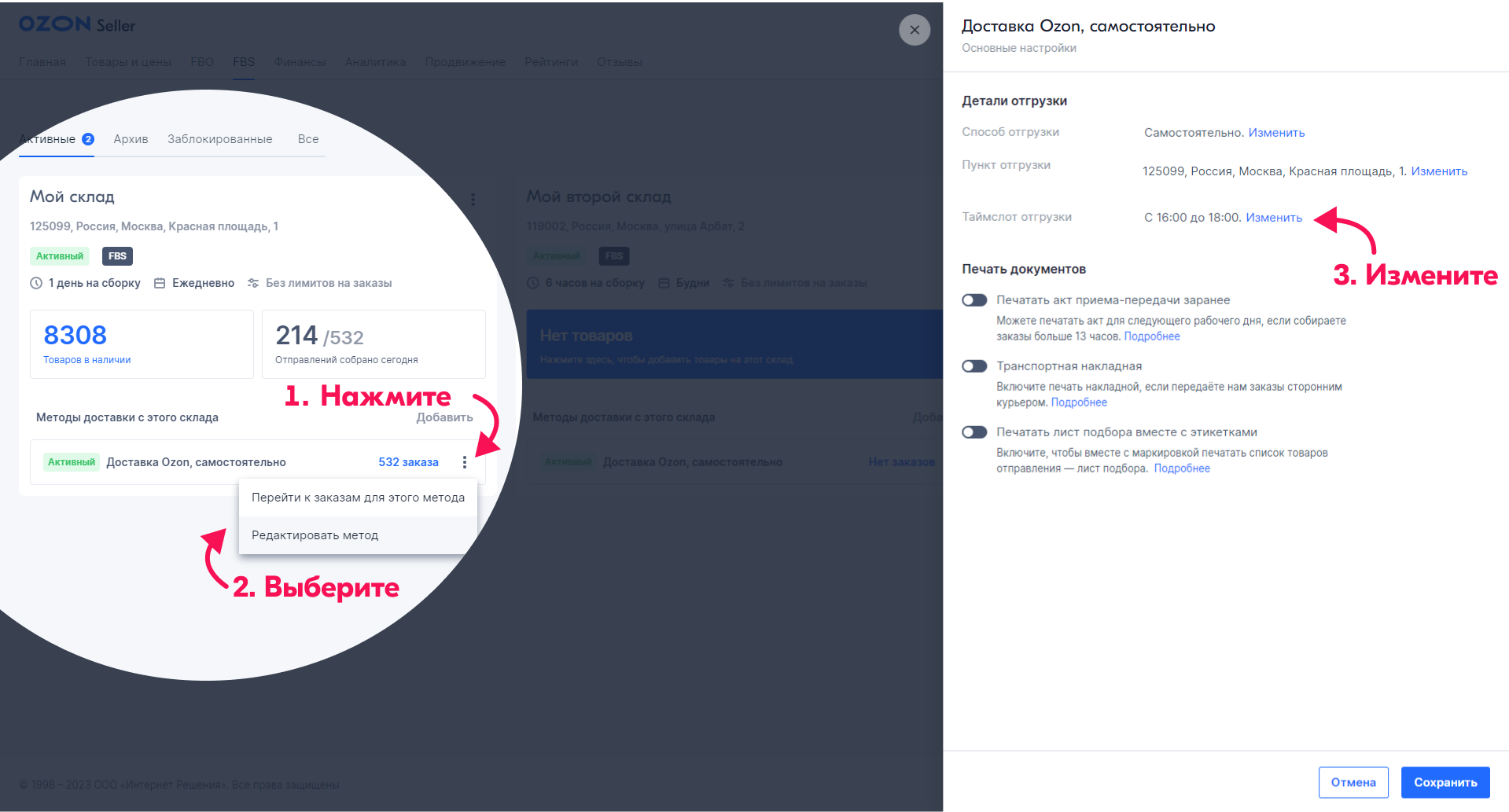Open the 532 заказа link
1509x812 pixels.
point(408,462)
